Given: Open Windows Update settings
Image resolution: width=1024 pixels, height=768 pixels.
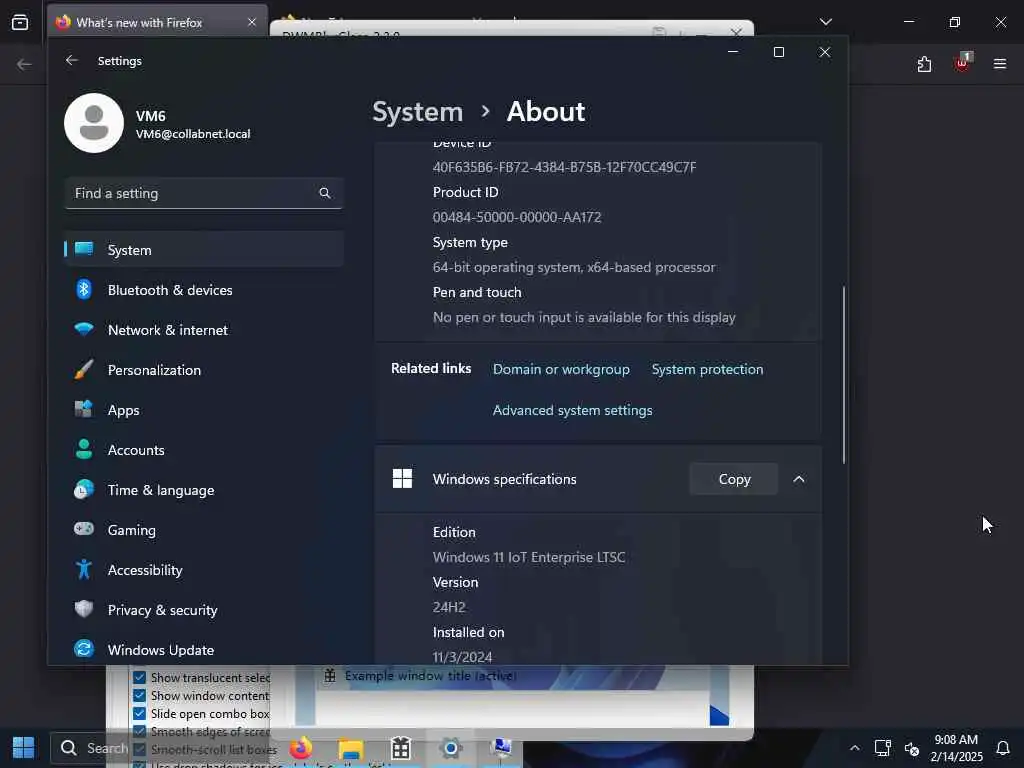Looking at the screenshot, I should click(204, 649).
